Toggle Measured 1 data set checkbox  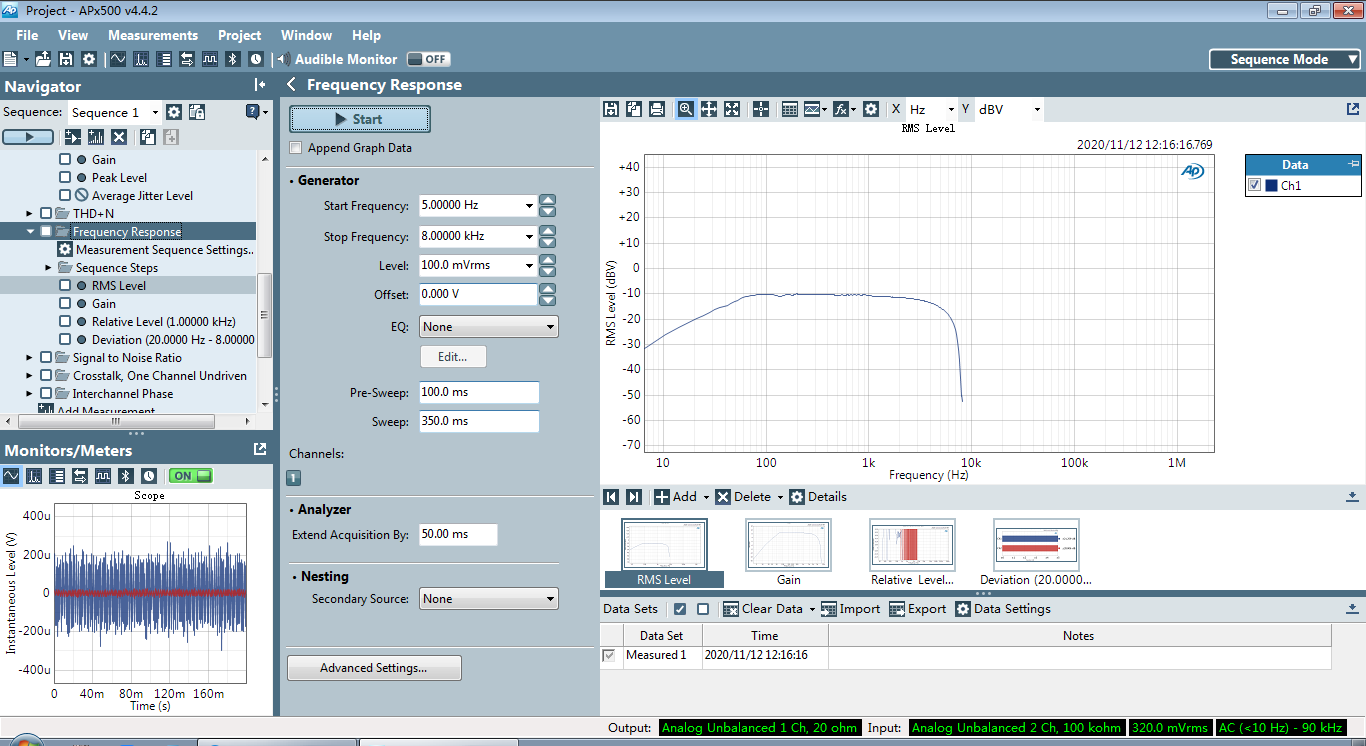coord(609,655)
